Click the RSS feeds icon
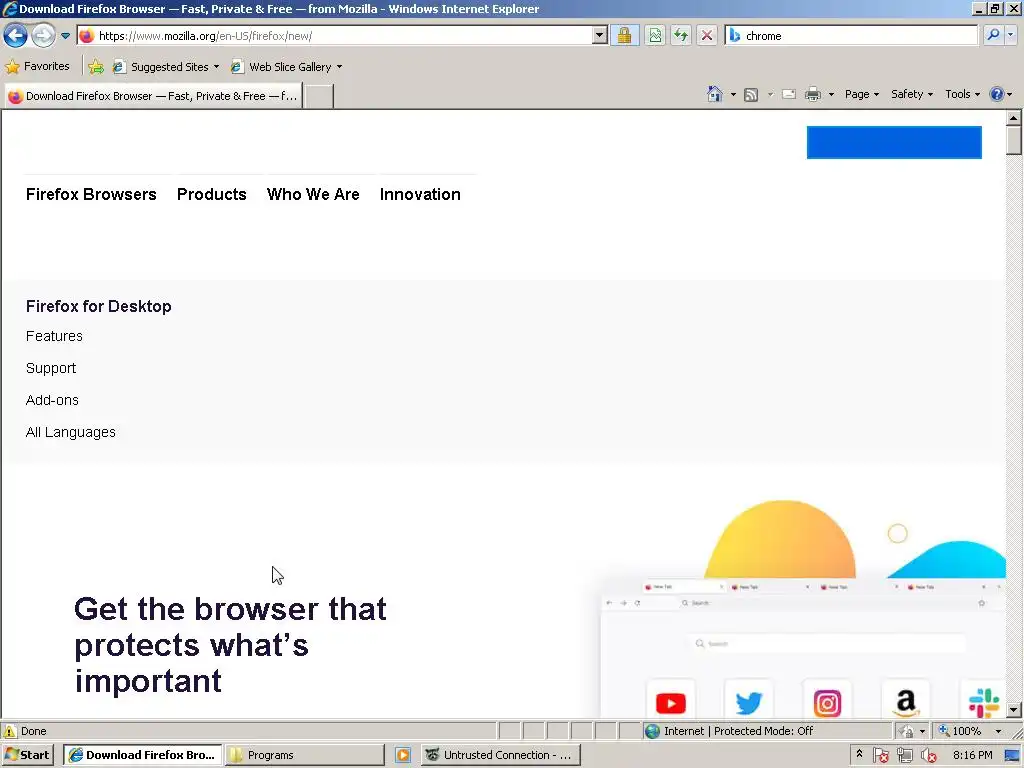The height and width of the screenshot is (768, 1024). point(751,95)
